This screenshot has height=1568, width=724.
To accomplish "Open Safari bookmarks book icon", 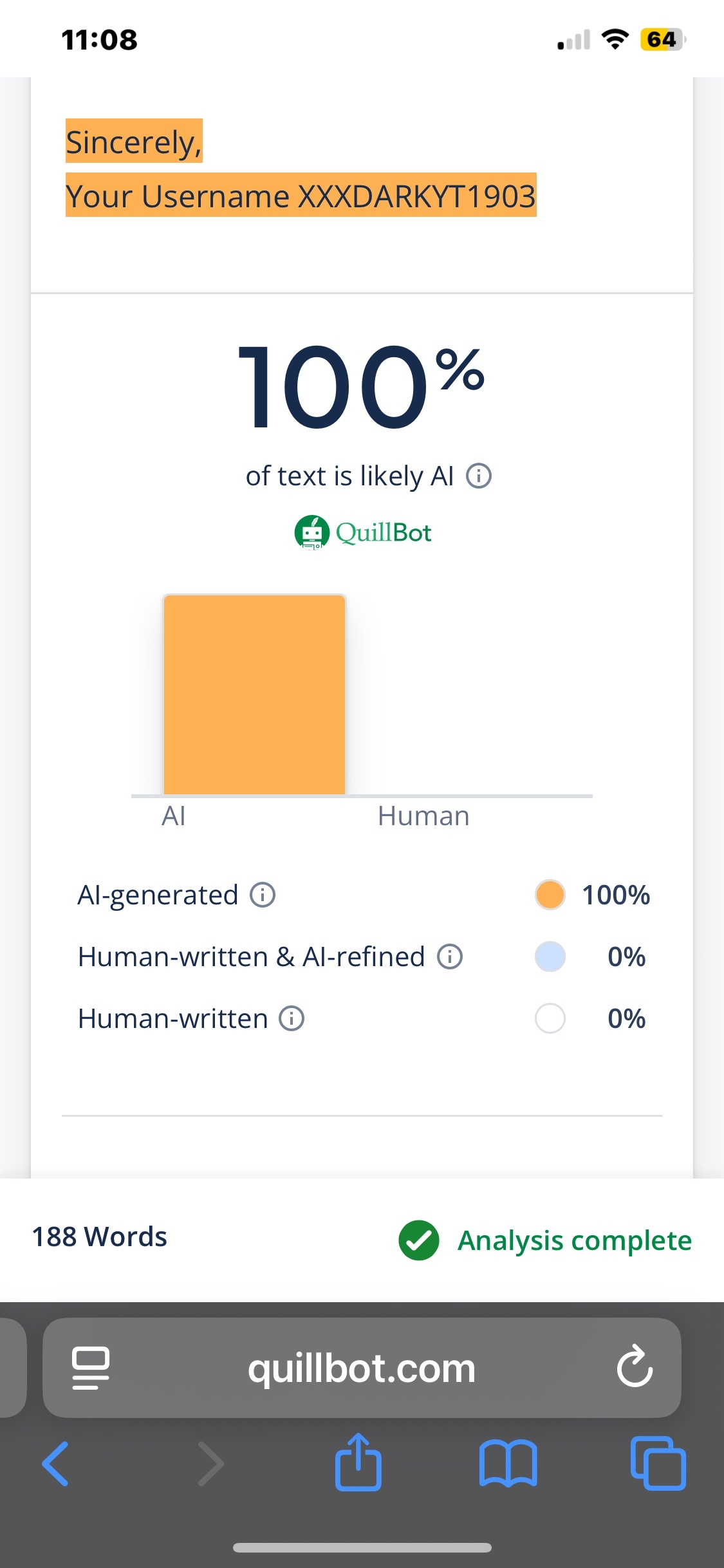I will [x=508, y=1462].
